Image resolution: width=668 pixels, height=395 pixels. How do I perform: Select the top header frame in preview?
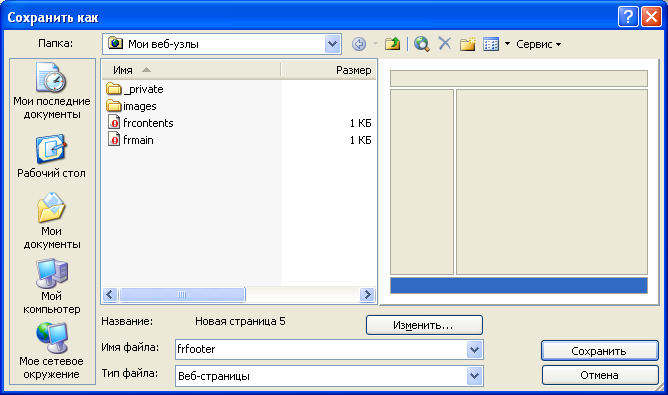[x=519, y=78]
